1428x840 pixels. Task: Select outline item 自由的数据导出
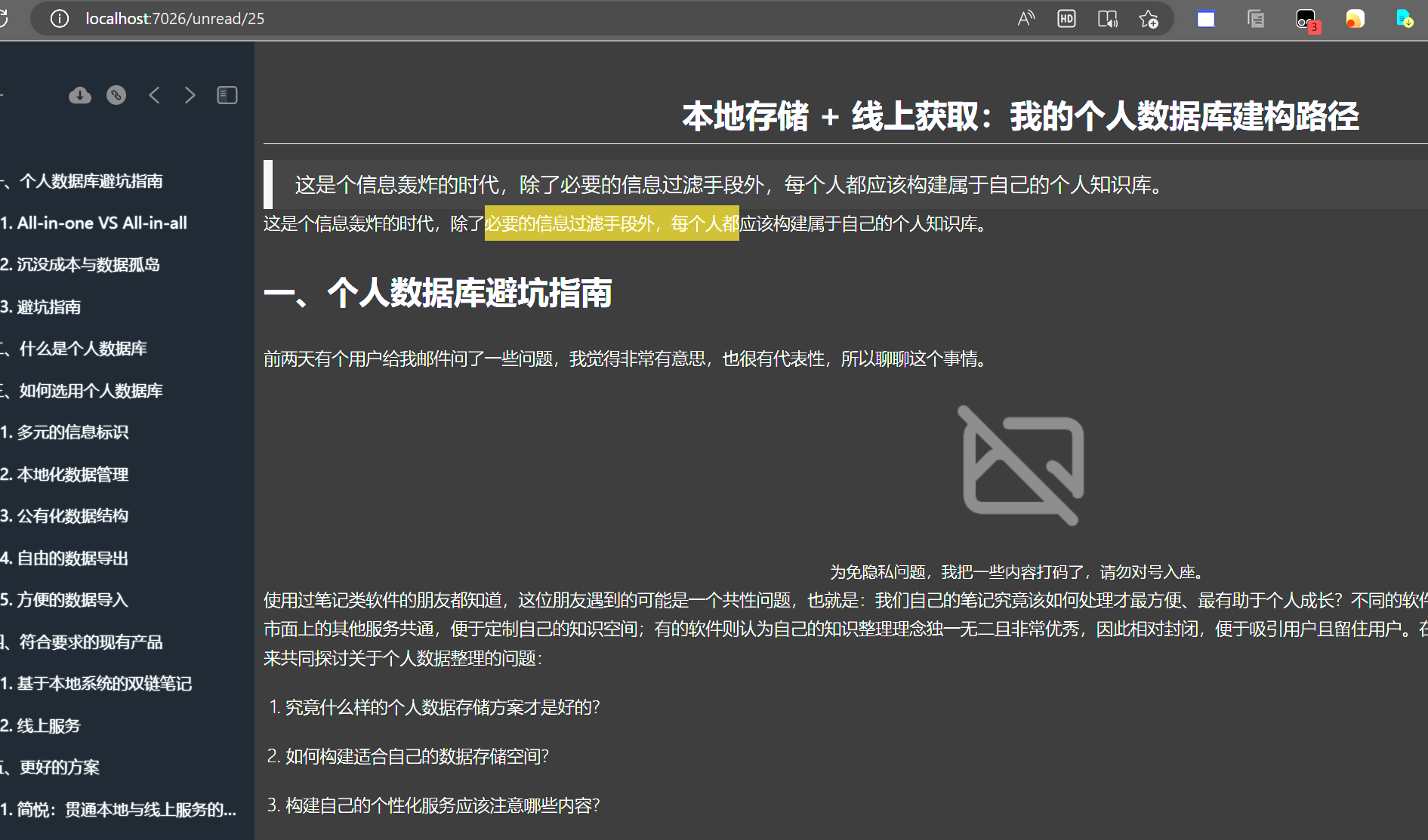coord(64,558)
